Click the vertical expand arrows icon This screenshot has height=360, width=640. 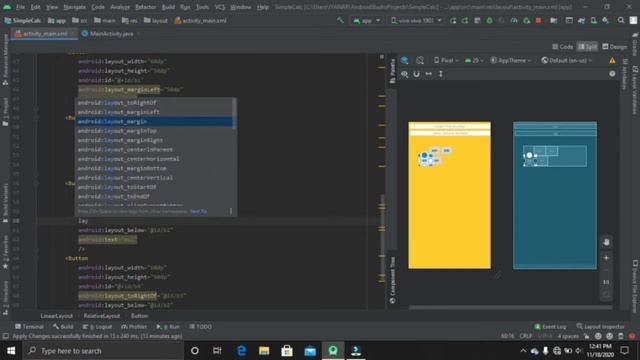(x=441, y=74)
